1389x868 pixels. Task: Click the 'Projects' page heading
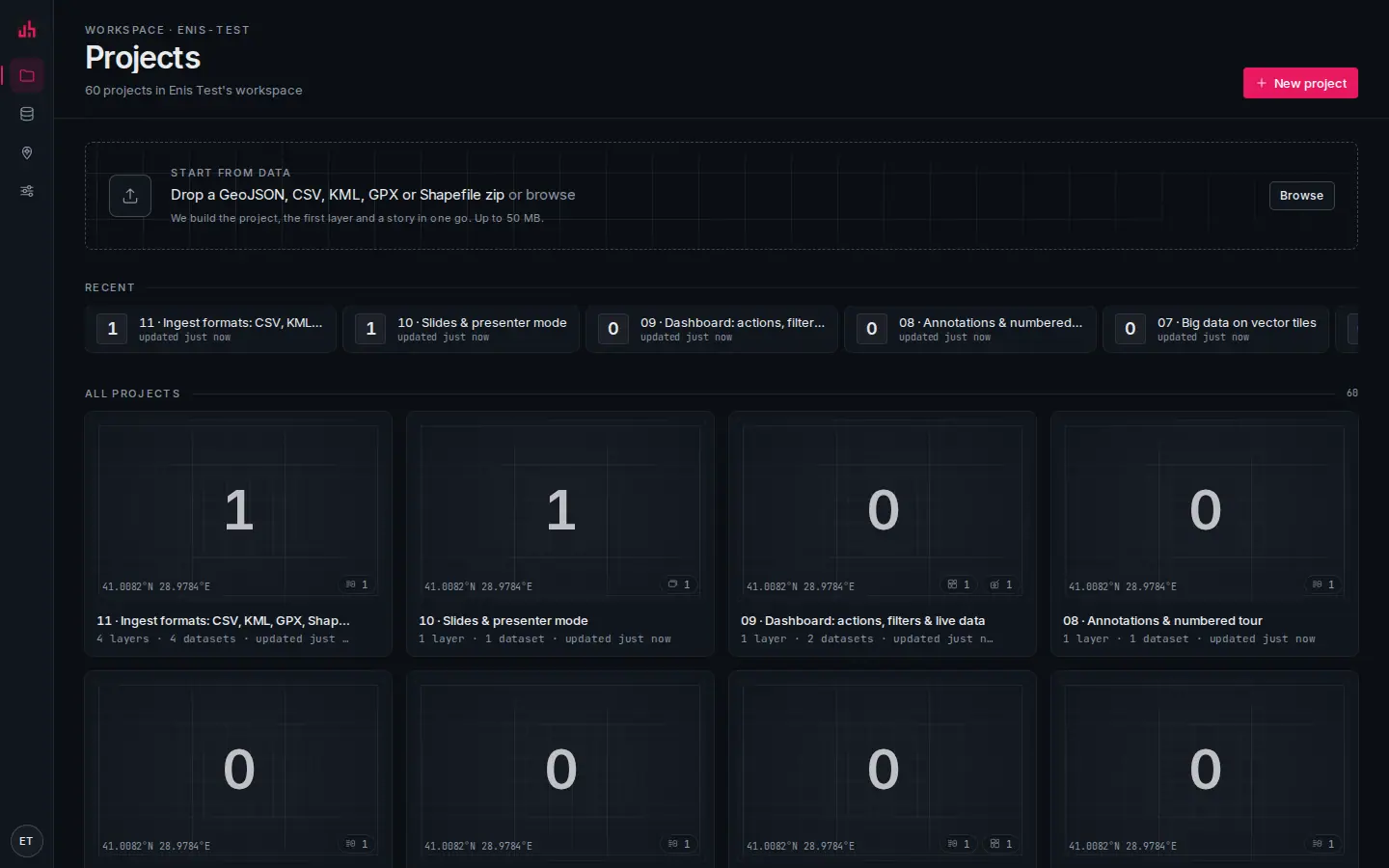(143, 58)
